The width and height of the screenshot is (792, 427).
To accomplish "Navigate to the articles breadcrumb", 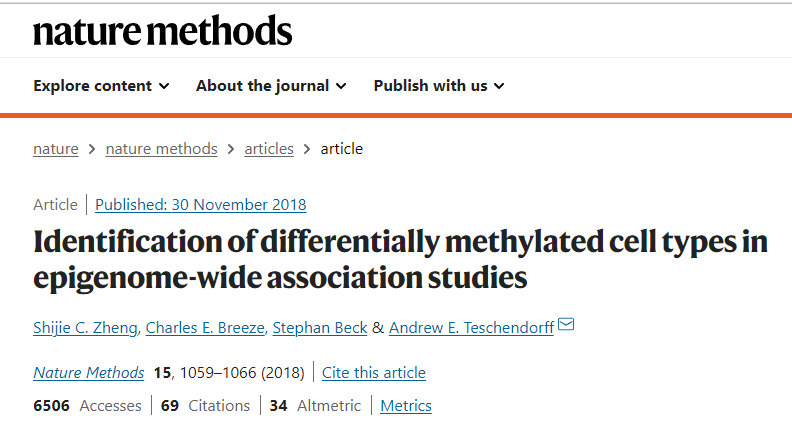I will (x=269, y=149).
